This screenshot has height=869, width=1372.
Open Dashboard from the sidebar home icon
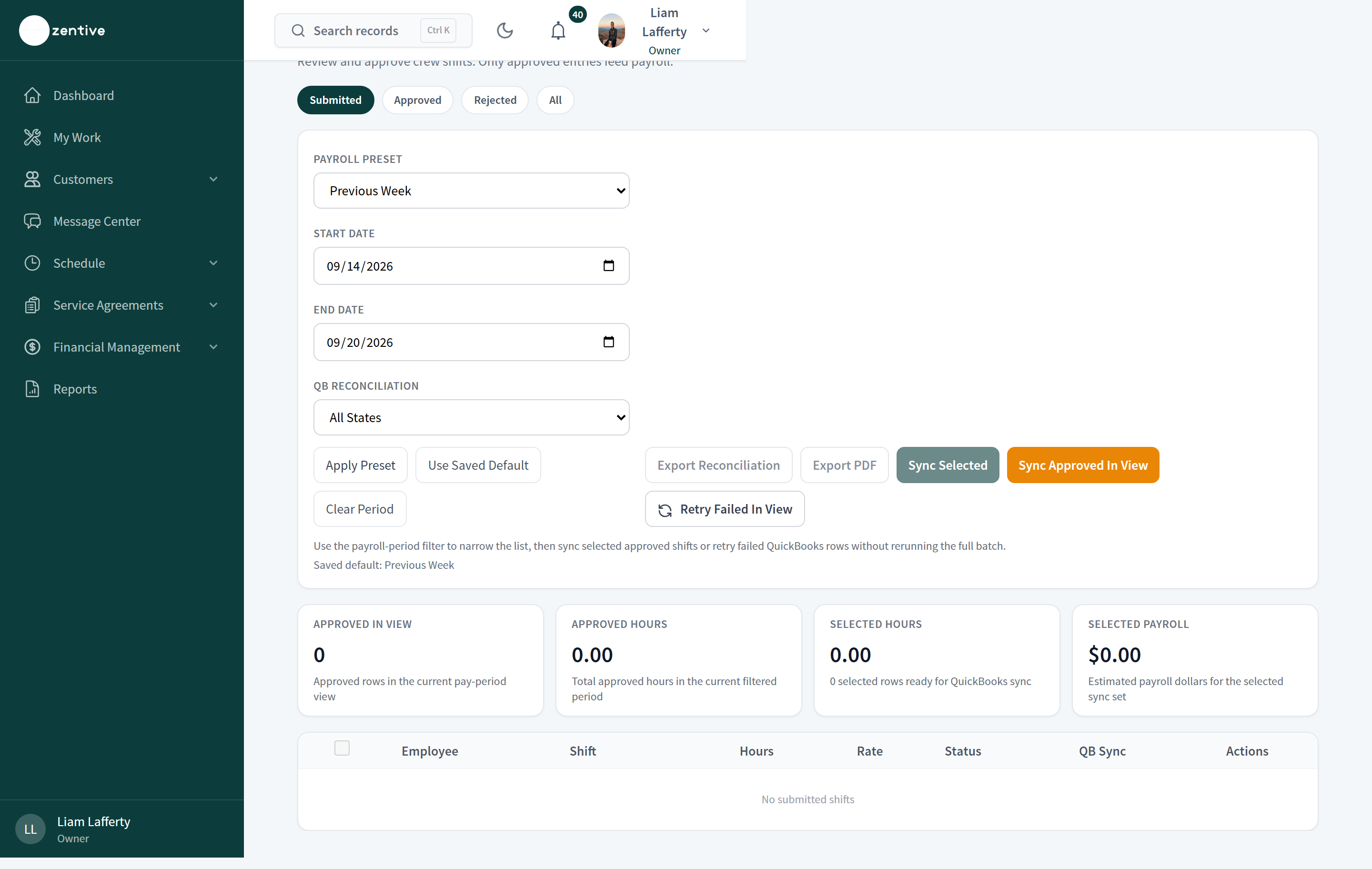(32, 95)
